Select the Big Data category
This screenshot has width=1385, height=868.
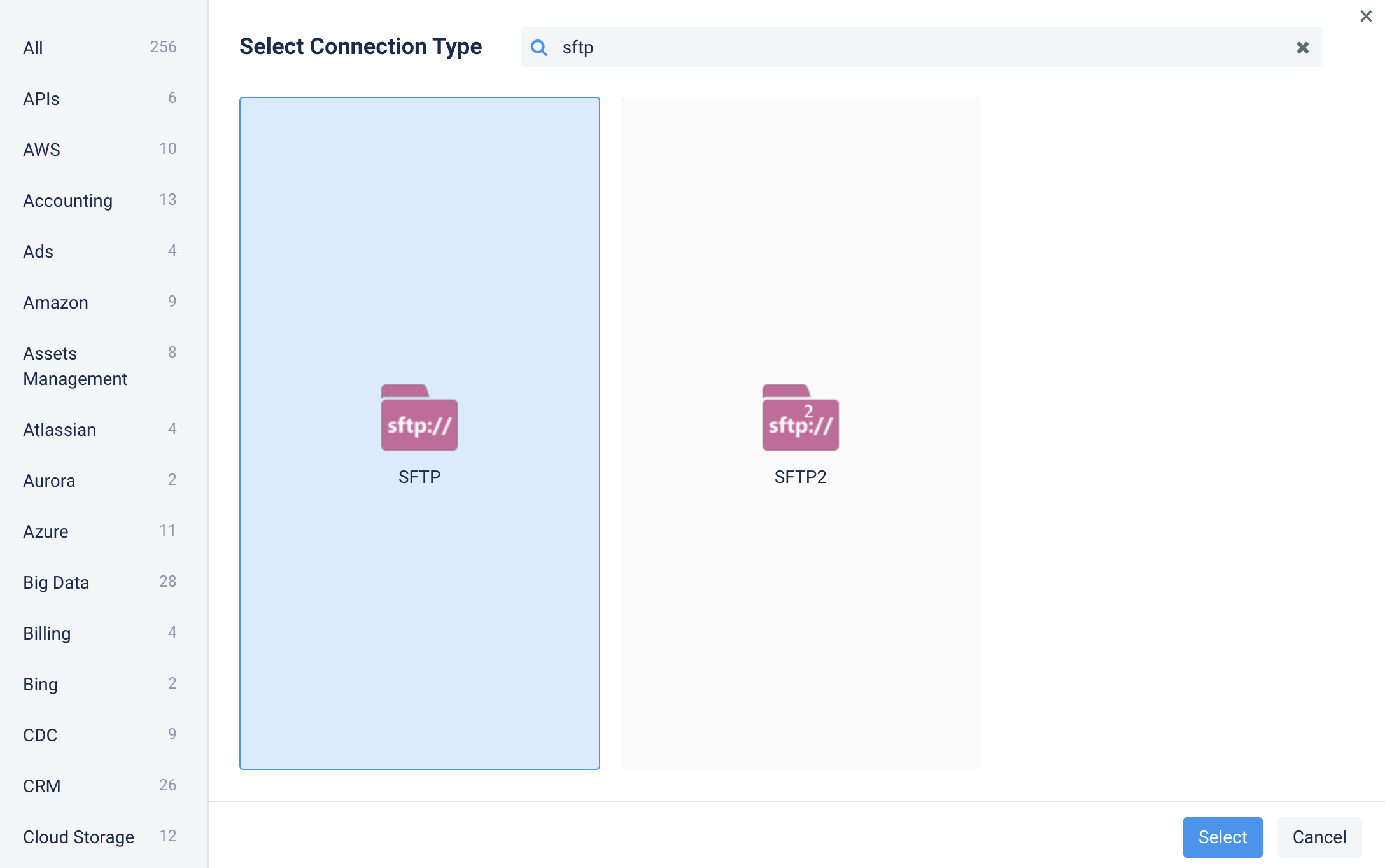[x=56, y=582]
